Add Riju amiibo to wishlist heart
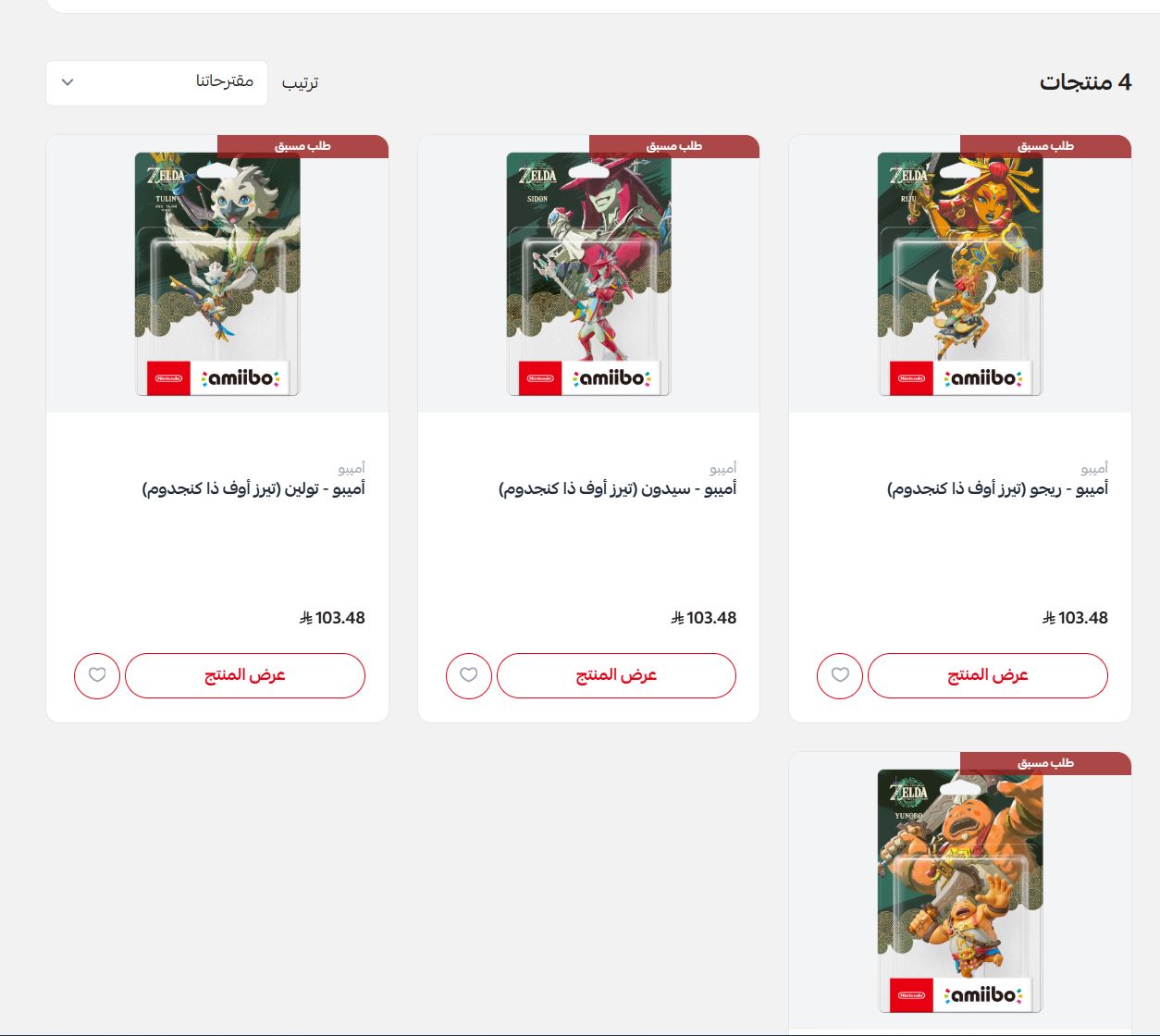 tap(840, 675)
